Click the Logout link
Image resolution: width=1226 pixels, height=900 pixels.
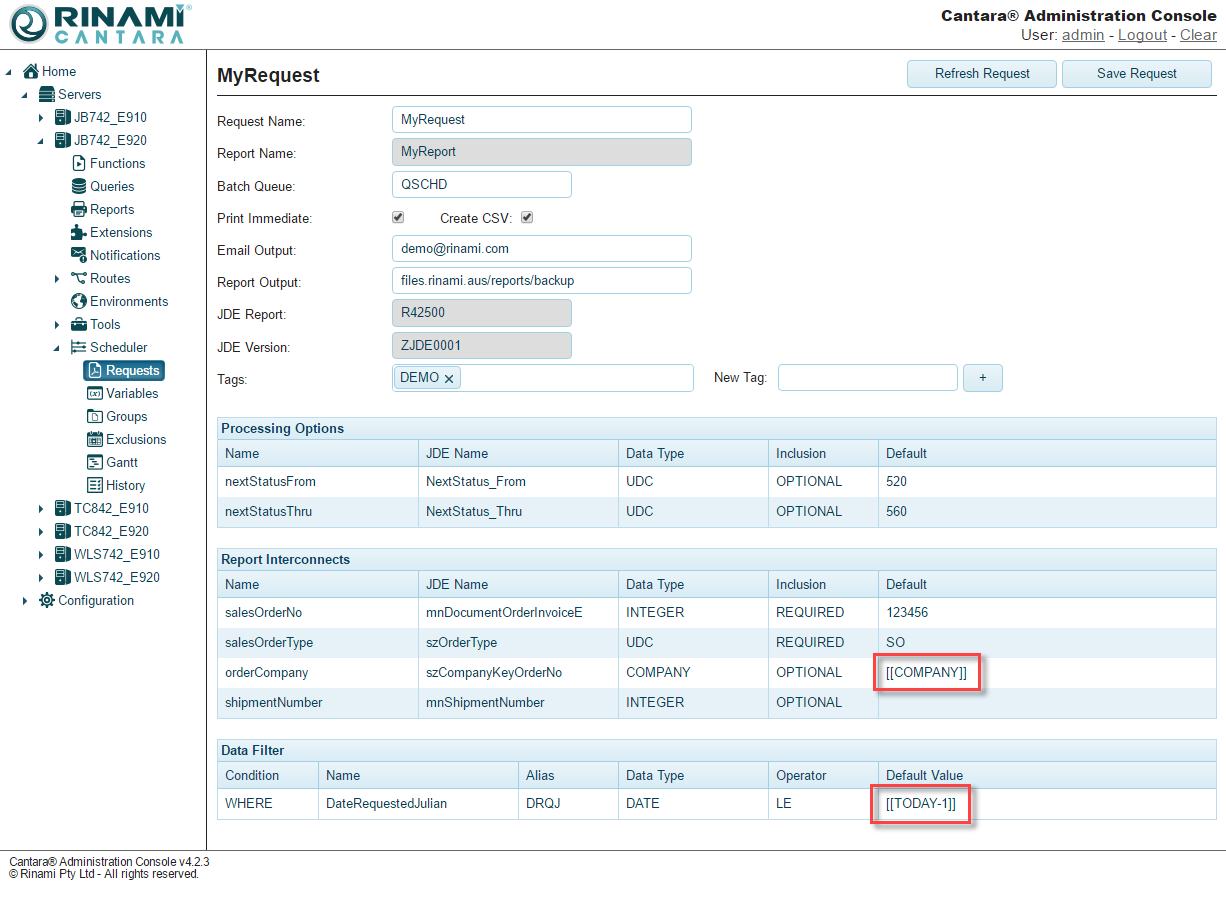click(1142, 35)
